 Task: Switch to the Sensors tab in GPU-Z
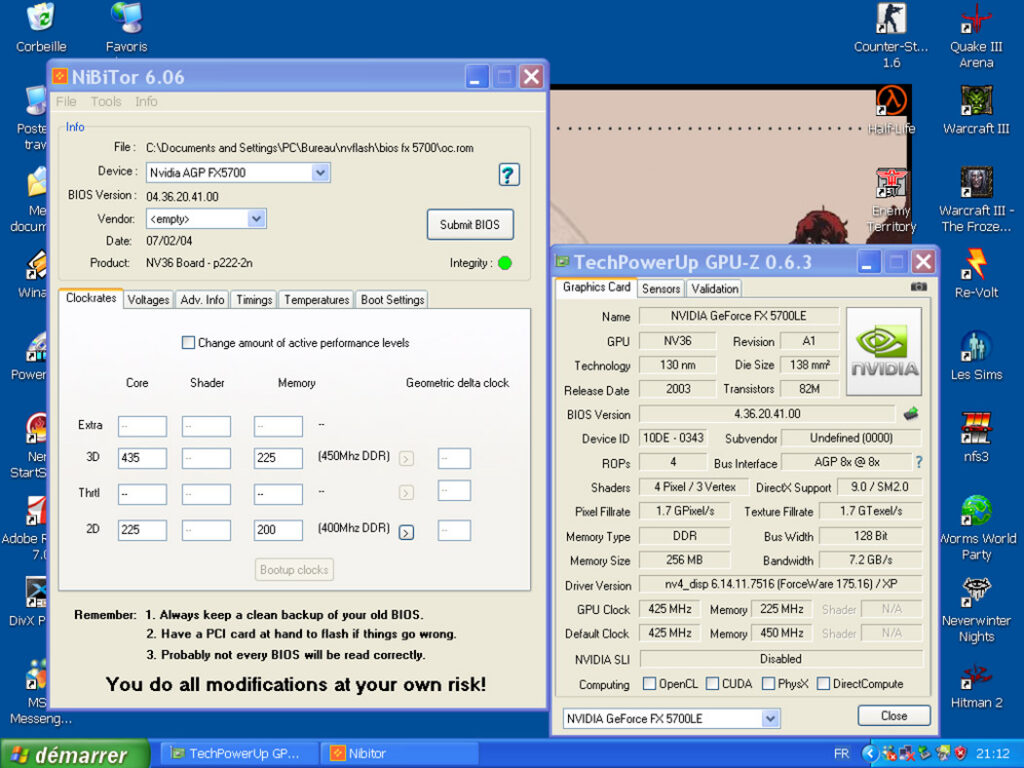click(660, 289)
